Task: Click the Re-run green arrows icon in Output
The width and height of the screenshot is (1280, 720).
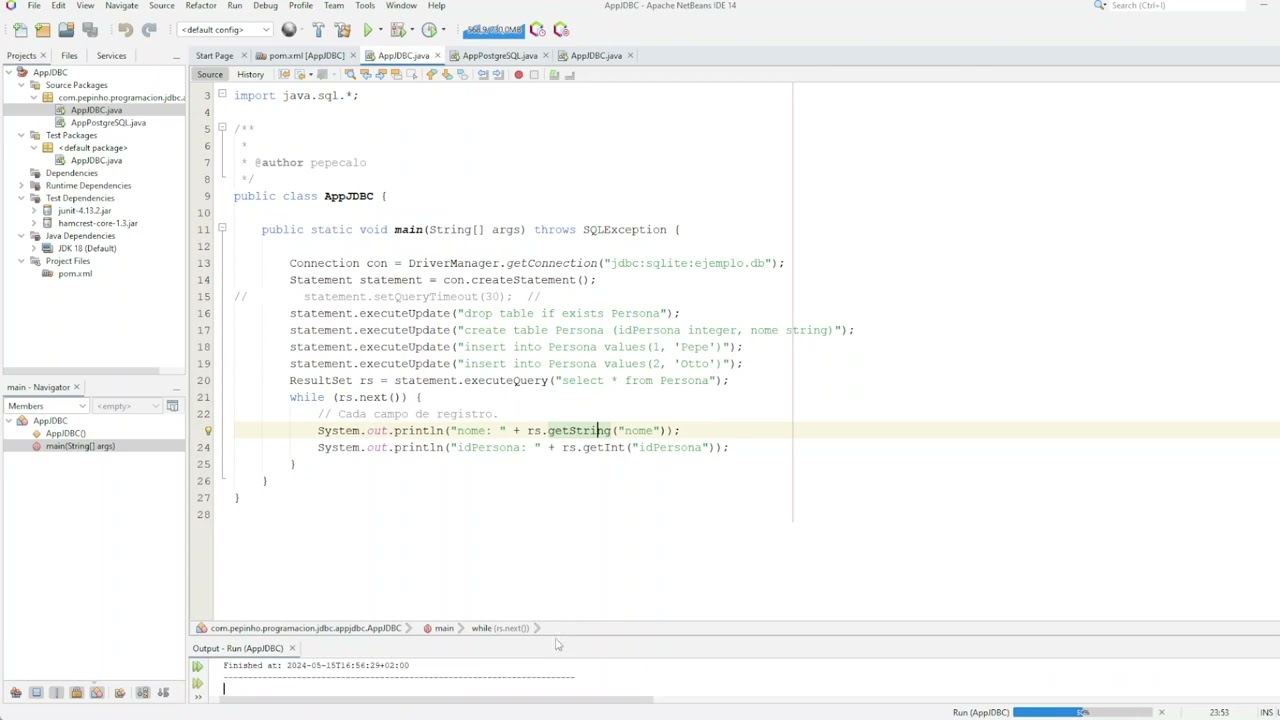Action: coord(197,666)
